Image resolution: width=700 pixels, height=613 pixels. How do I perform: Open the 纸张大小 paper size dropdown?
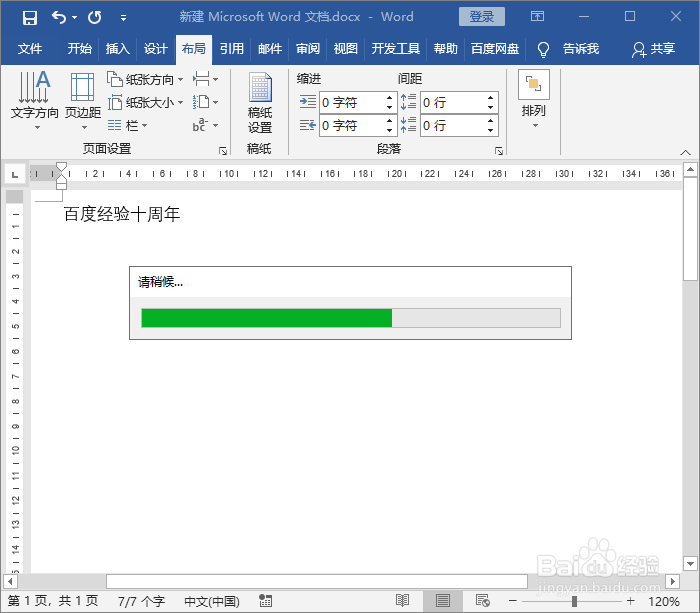click(x=145, y=103)
